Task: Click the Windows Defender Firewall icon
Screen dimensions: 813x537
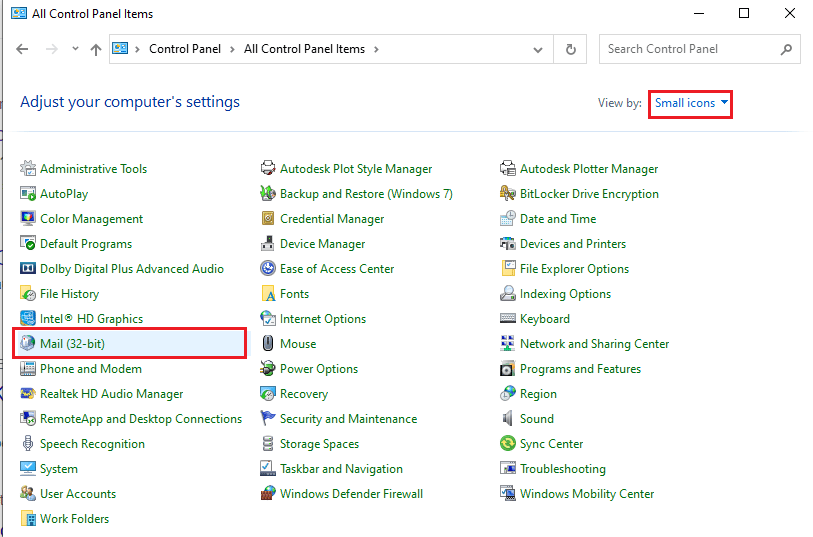Action: click(x=268, y=493)
